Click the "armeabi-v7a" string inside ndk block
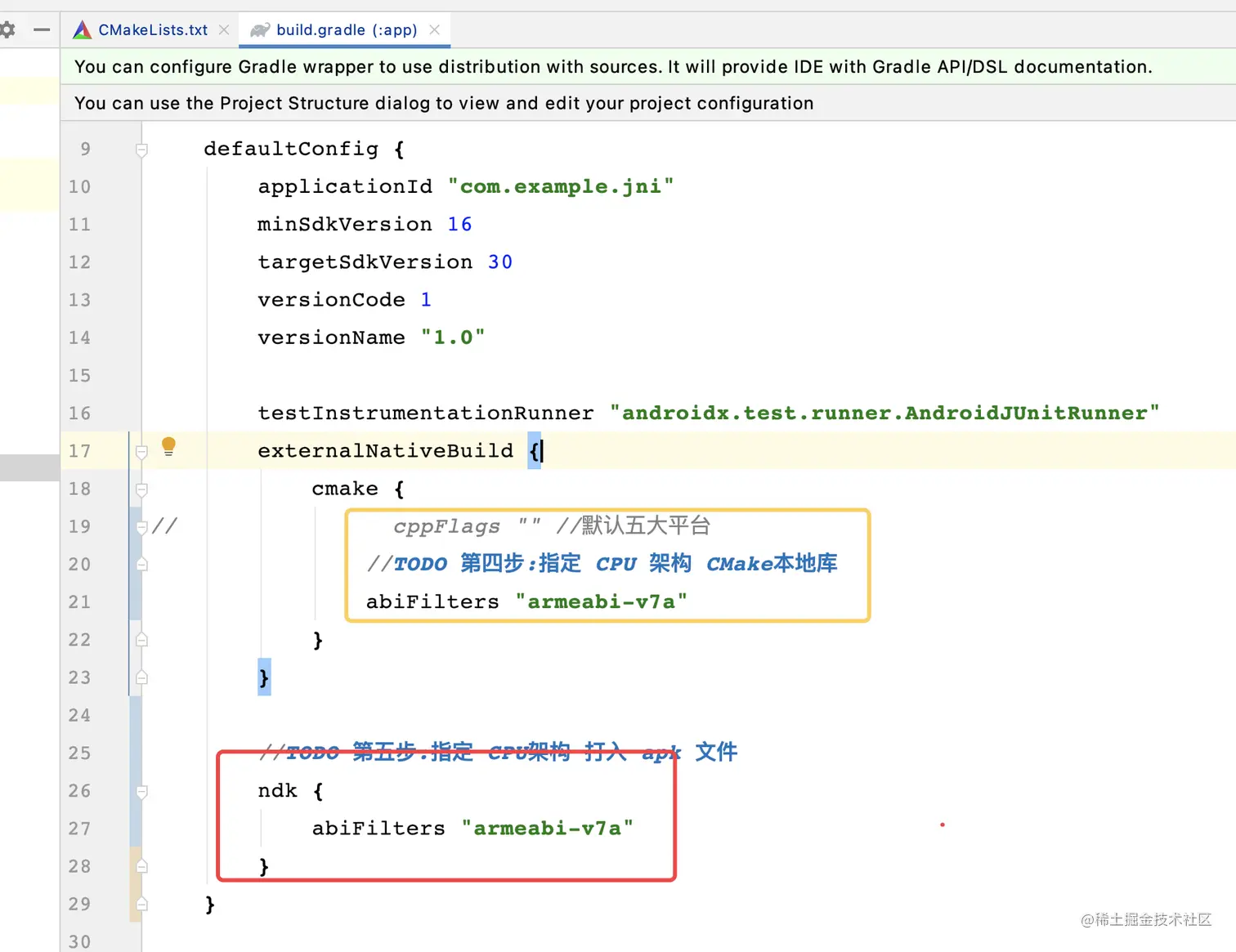Image resolution: width=1236 pixels, height=952 pixels. tap(548, 828)
